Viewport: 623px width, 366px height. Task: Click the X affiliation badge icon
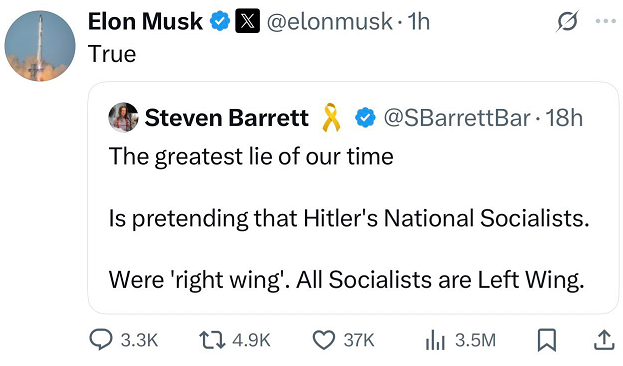(x=248, y=21)
